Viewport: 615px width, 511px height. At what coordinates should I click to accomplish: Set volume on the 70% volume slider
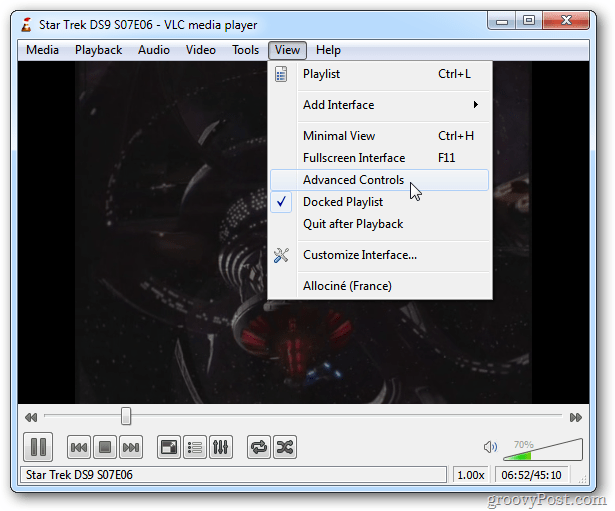click(543, 450)
